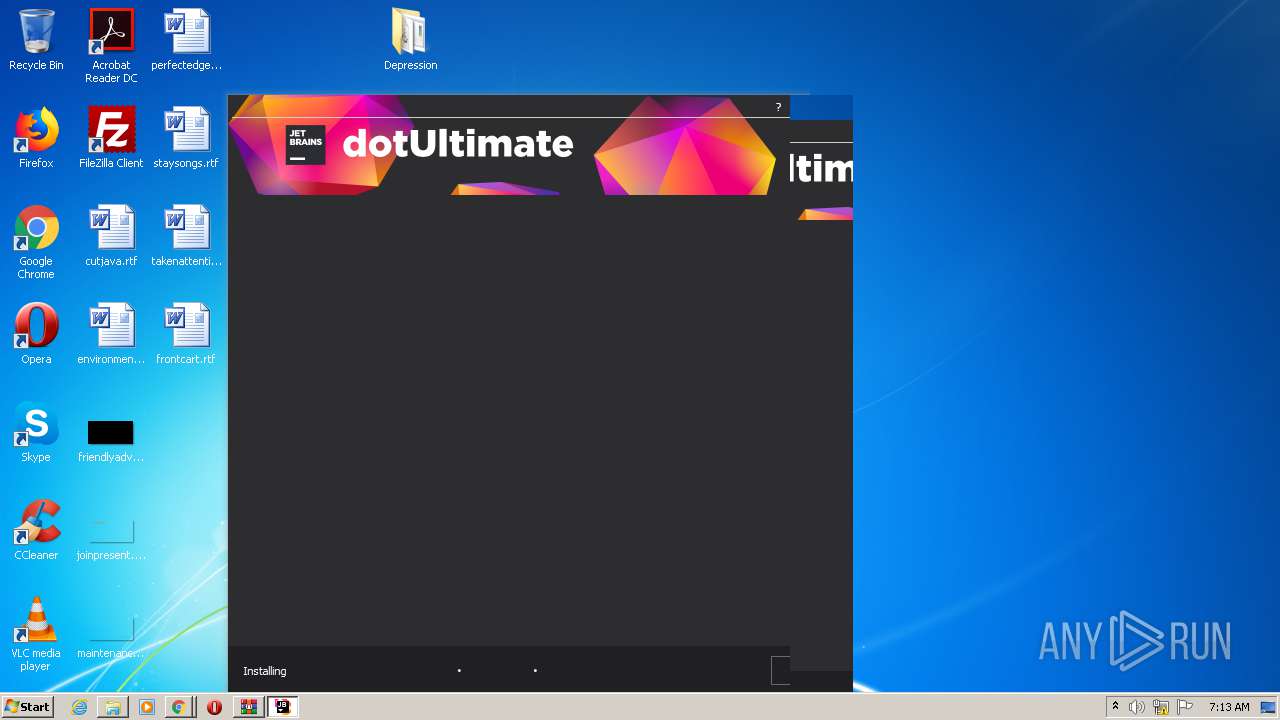Open the volume control in the tray
This screenshot has height=720, width=1280.
coord(1137,707)
